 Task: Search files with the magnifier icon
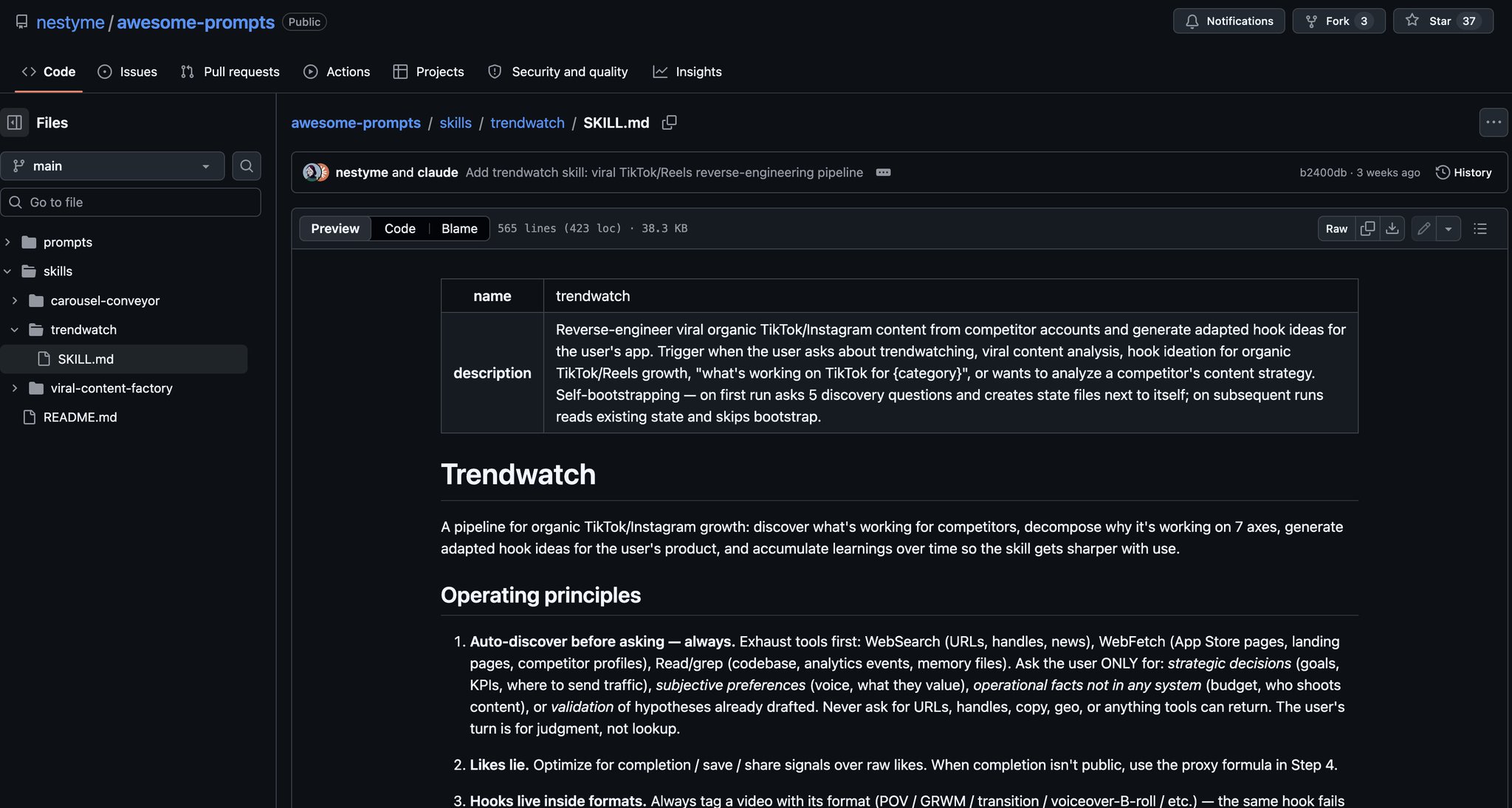click(x=247, y=166)
